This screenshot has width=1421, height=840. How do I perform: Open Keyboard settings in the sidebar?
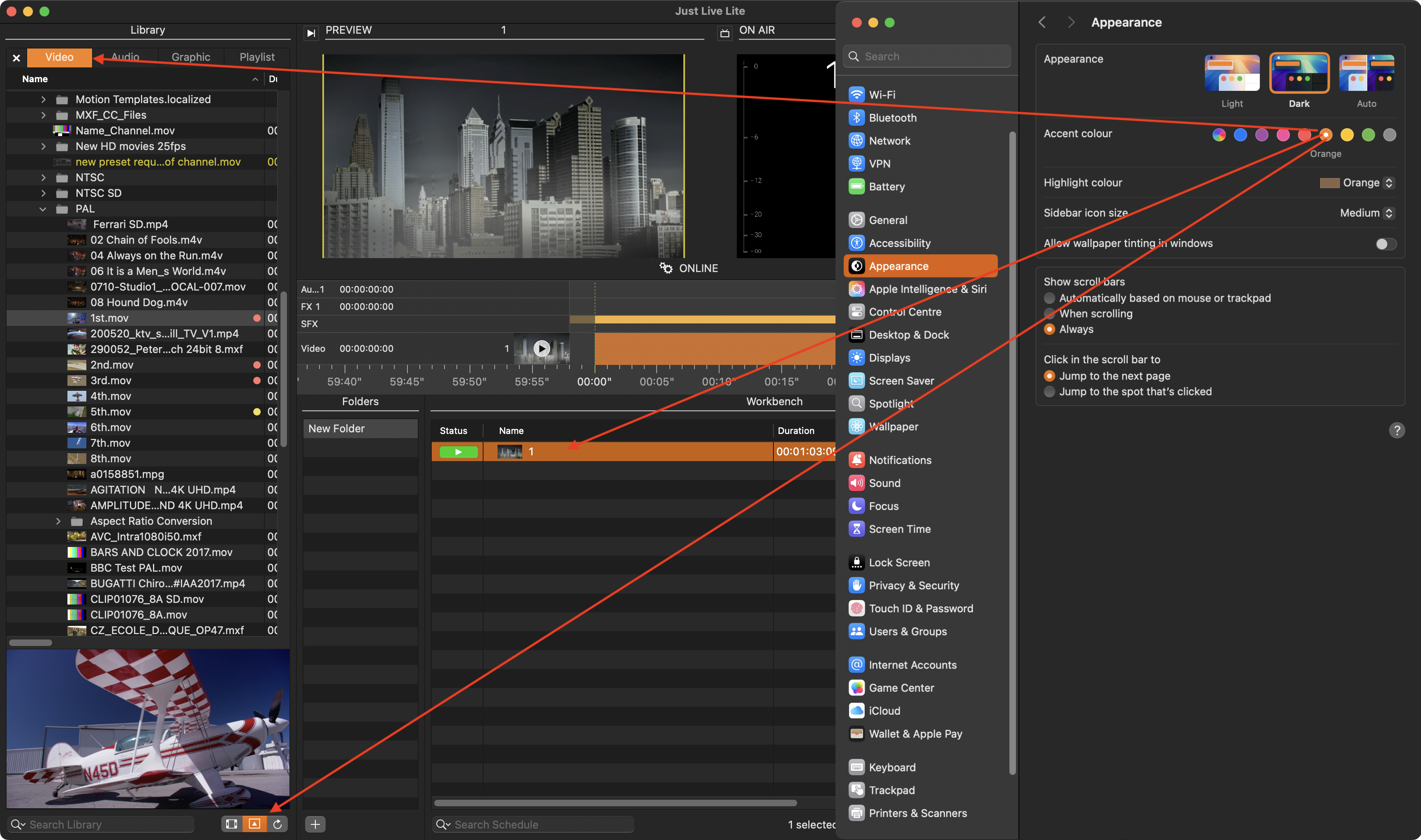point(920,767)
